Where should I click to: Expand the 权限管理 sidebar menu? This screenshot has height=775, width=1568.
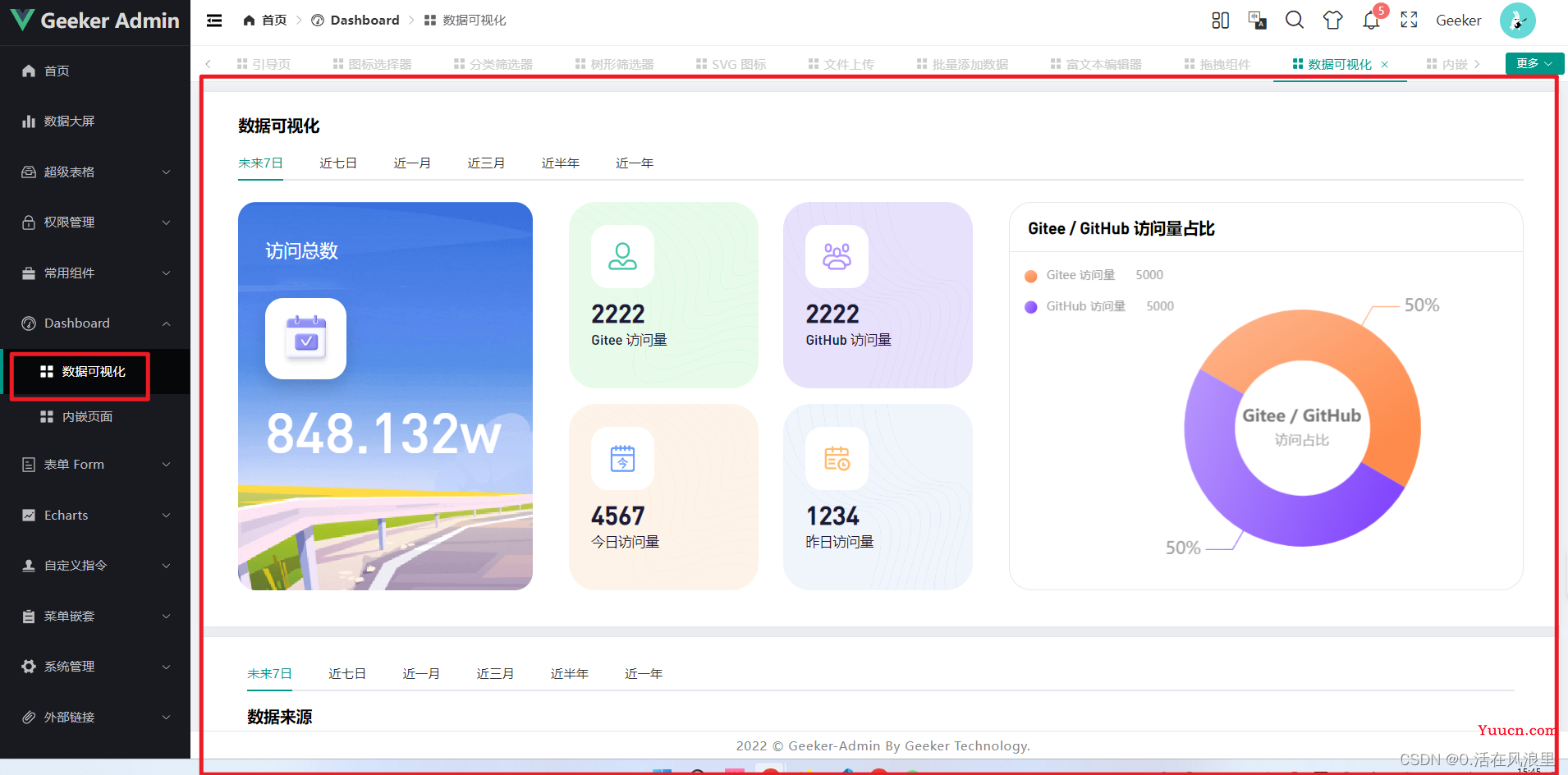(x=95, y=222)
